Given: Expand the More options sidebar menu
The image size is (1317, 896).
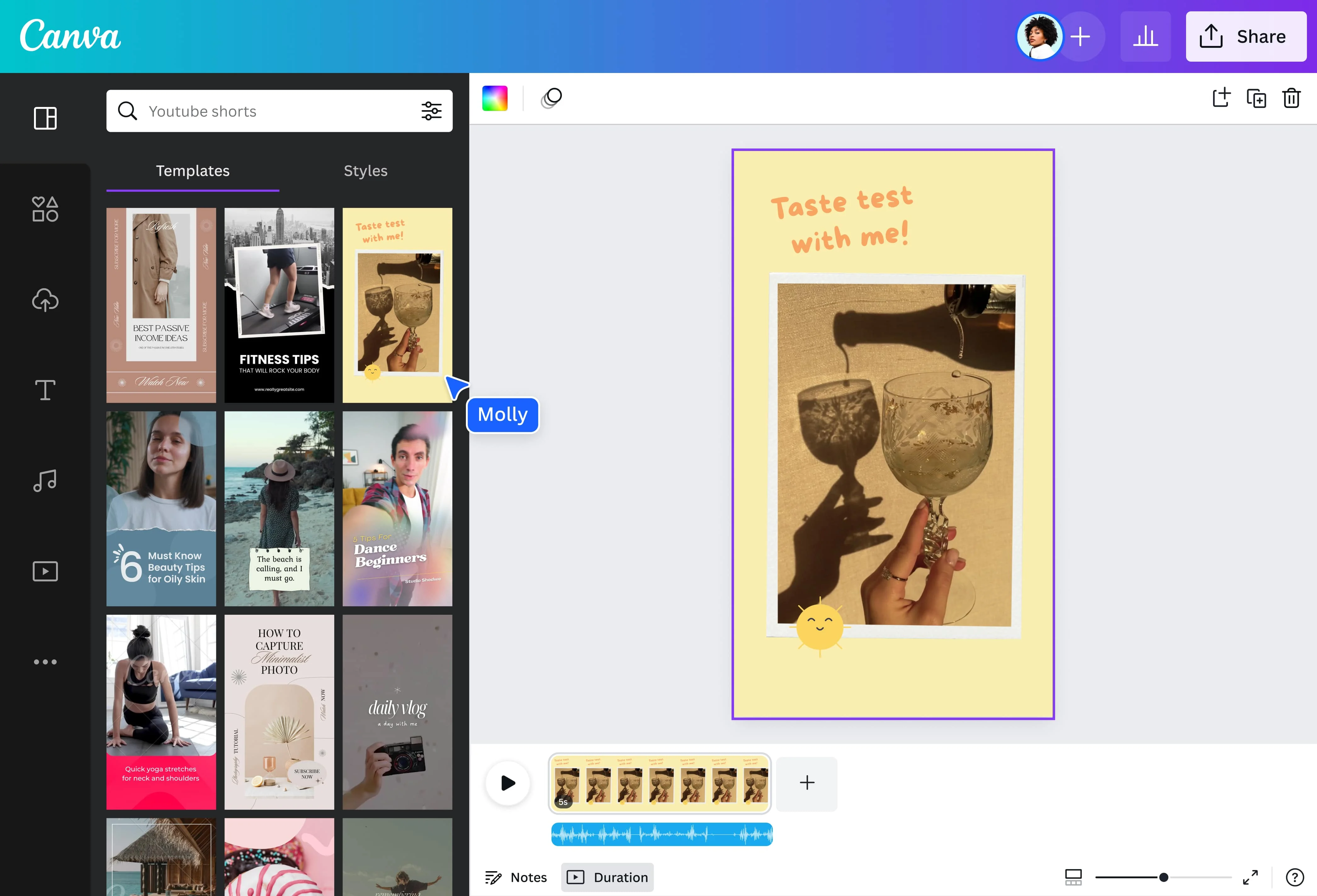Looking at the screenshot, I should (x=45, y=662).
